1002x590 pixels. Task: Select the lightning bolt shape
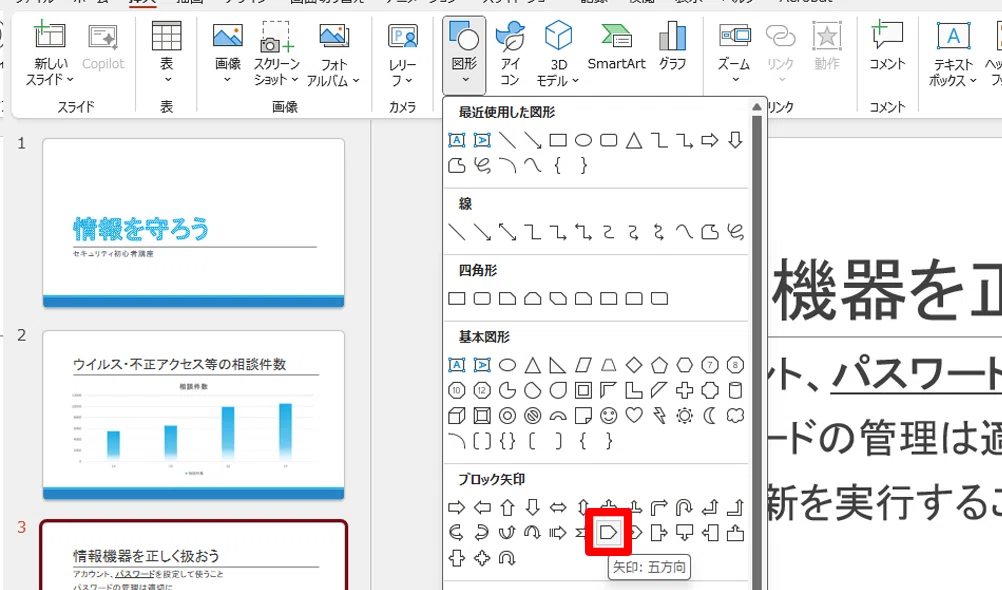click(x=659, y=415)
